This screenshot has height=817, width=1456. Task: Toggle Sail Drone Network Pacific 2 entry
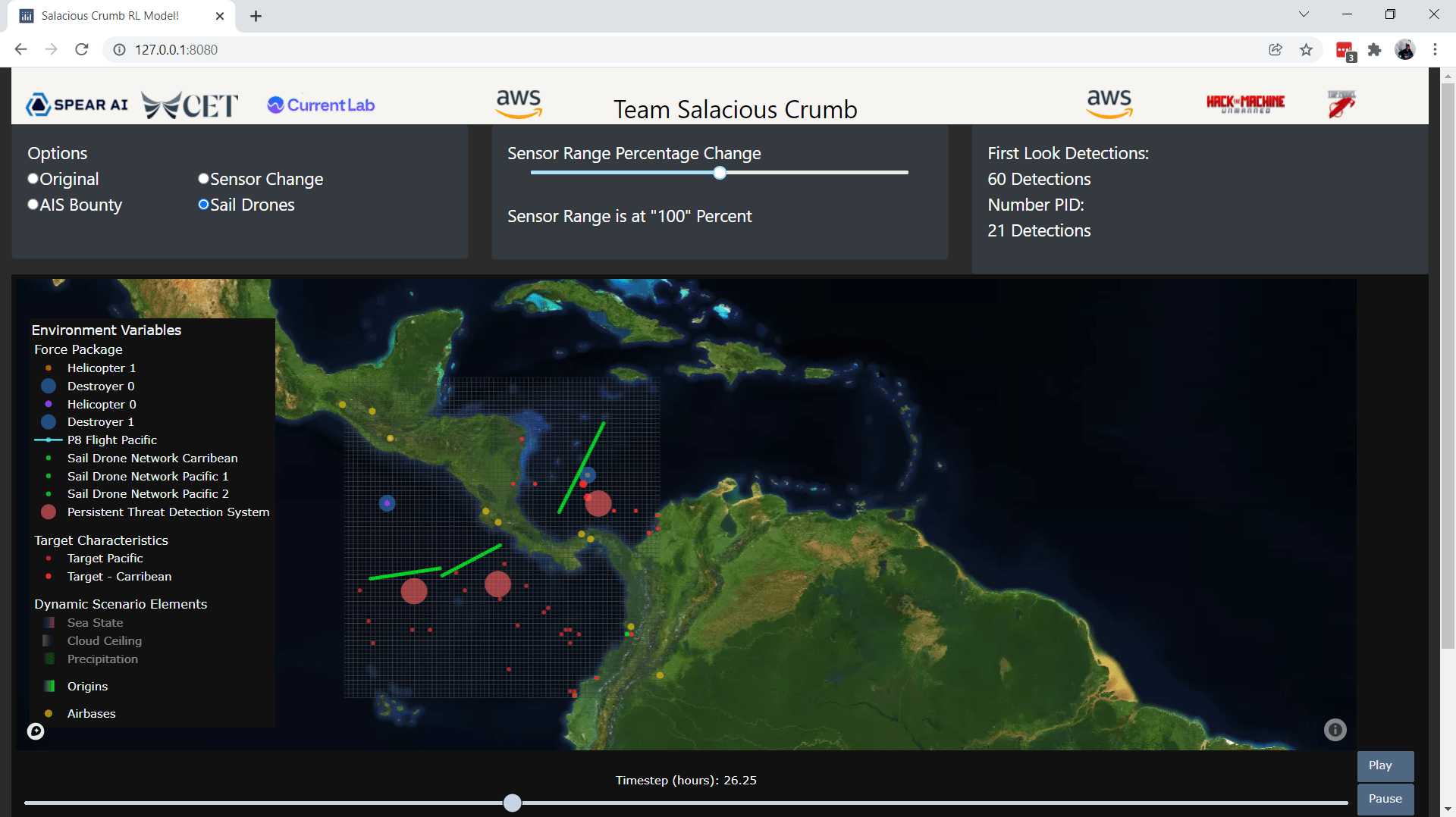click(147, 494)
